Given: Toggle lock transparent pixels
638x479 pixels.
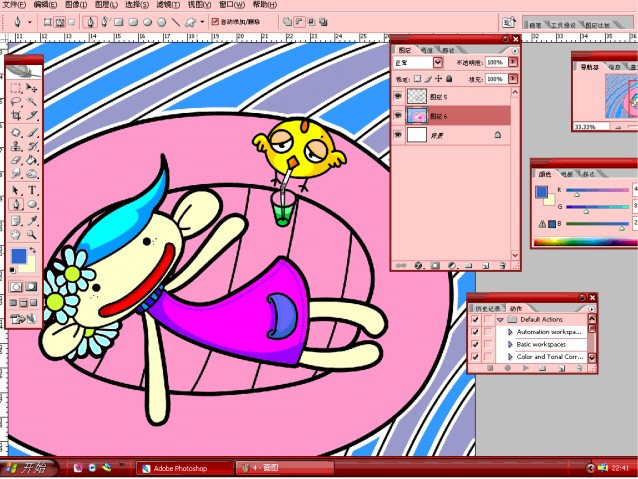Looking at the screenshot, I should [417, 79].
